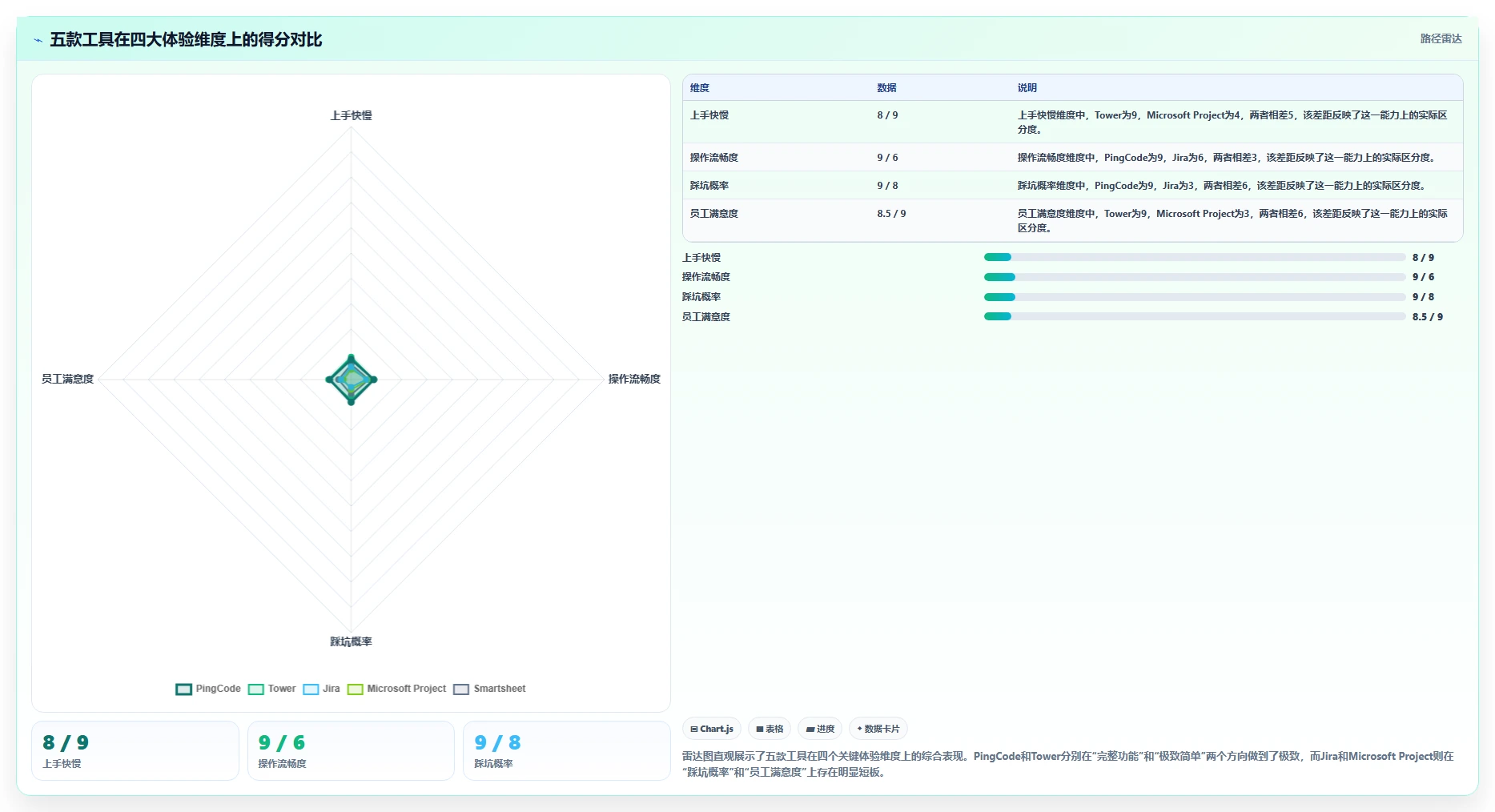The height and width of the screenshot is (812, 1495).
Task: Select the 员工满意度 table row cell
Action: pyautogui.click(x=714, y=214)
